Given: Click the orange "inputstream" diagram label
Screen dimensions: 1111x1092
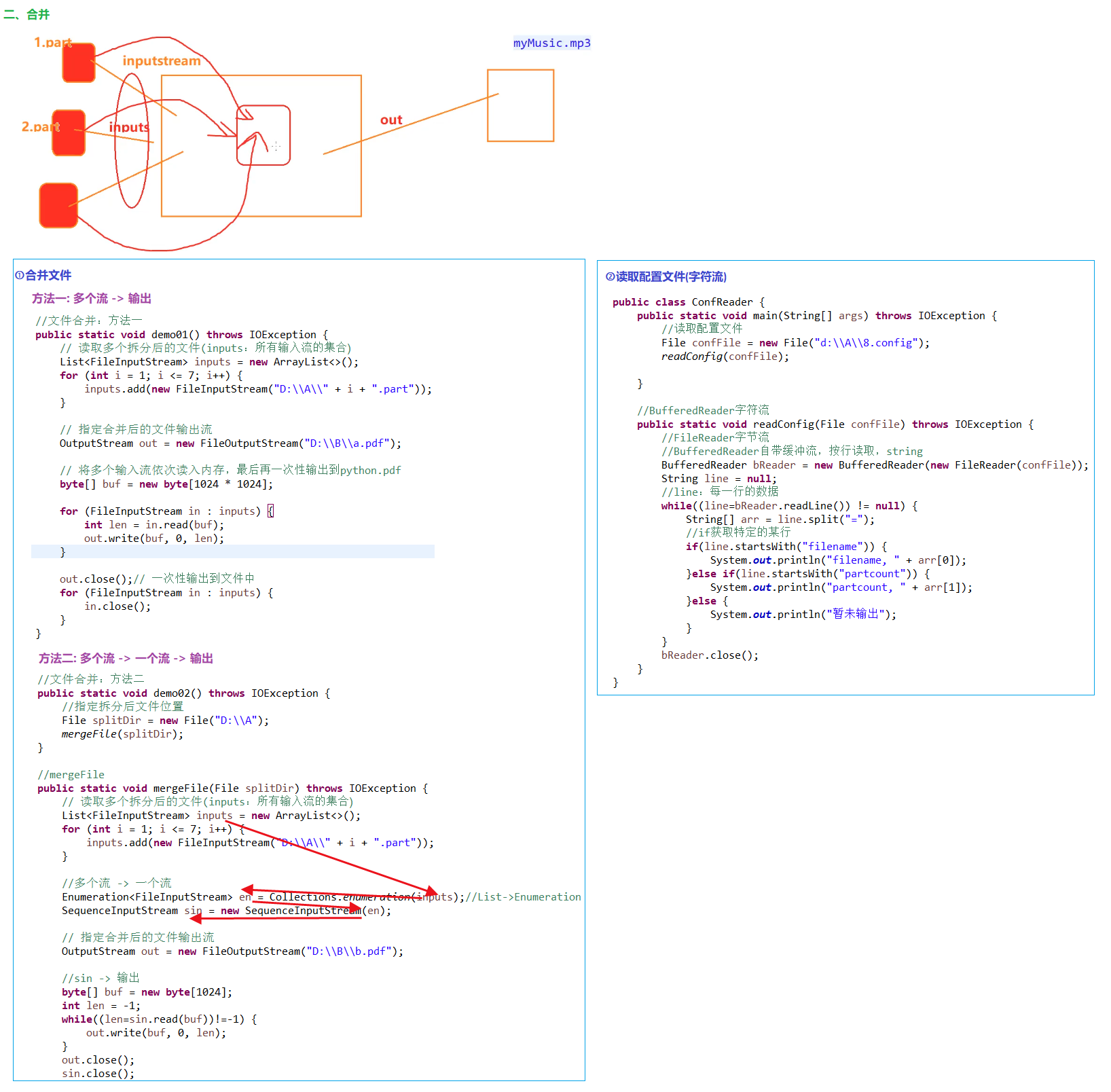Looking at the screenshot, I should [162, 61].
